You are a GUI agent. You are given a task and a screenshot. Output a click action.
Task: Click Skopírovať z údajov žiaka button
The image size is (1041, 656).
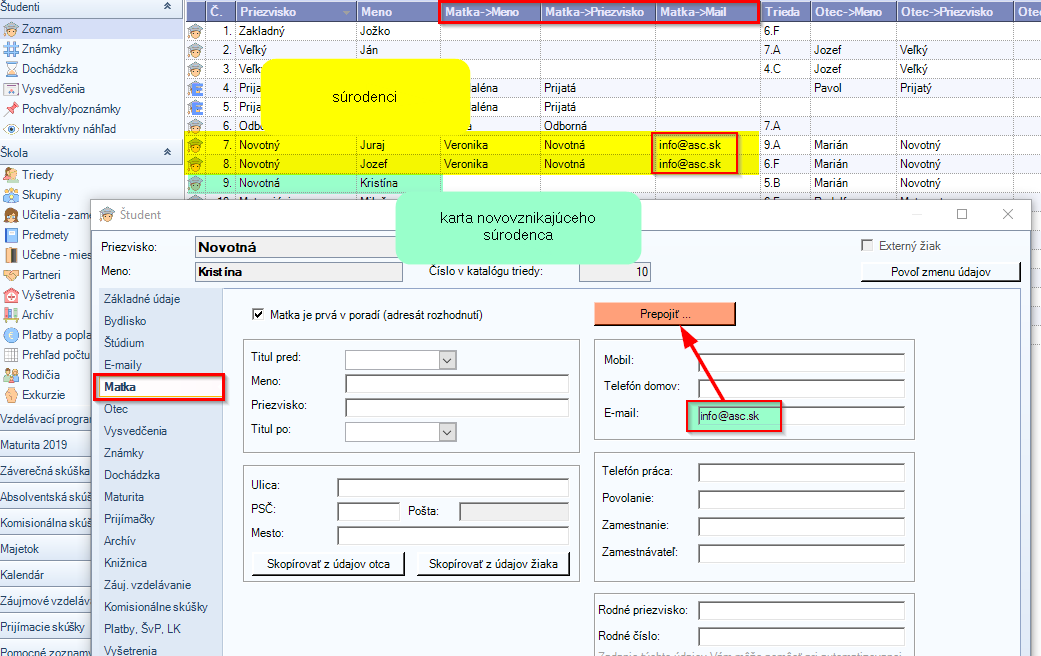click(493, 564)
